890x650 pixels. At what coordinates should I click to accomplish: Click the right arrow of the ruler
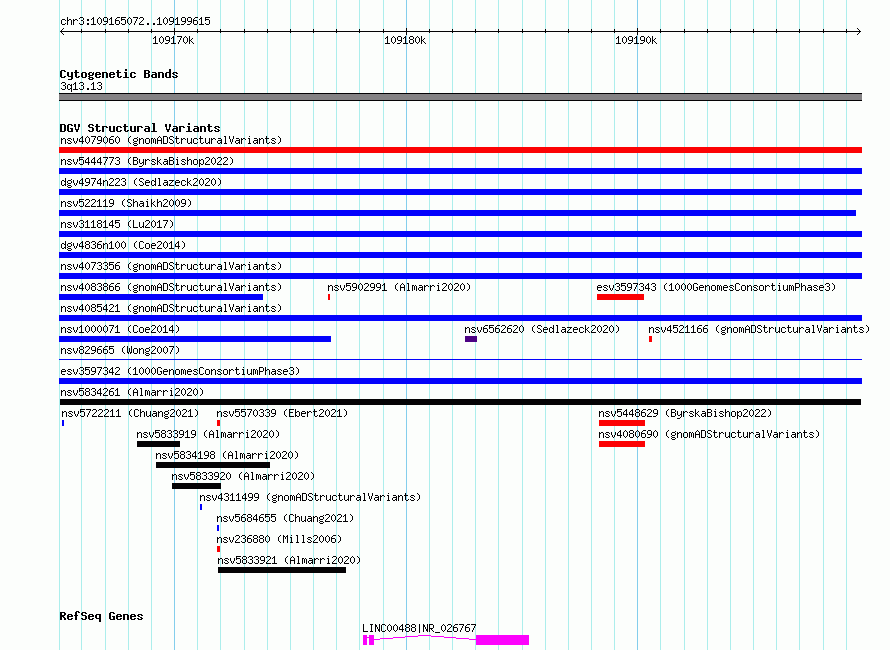coord(859,31)
